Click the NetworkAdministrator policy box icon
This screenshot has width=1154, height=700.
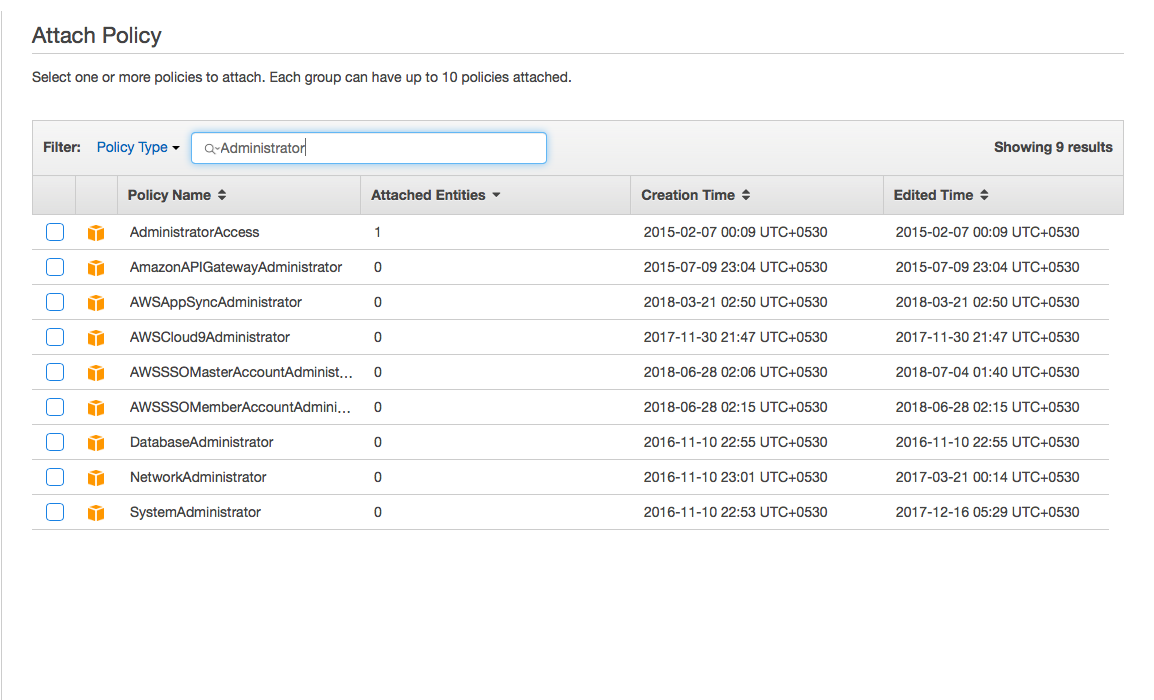click(96, 477)
